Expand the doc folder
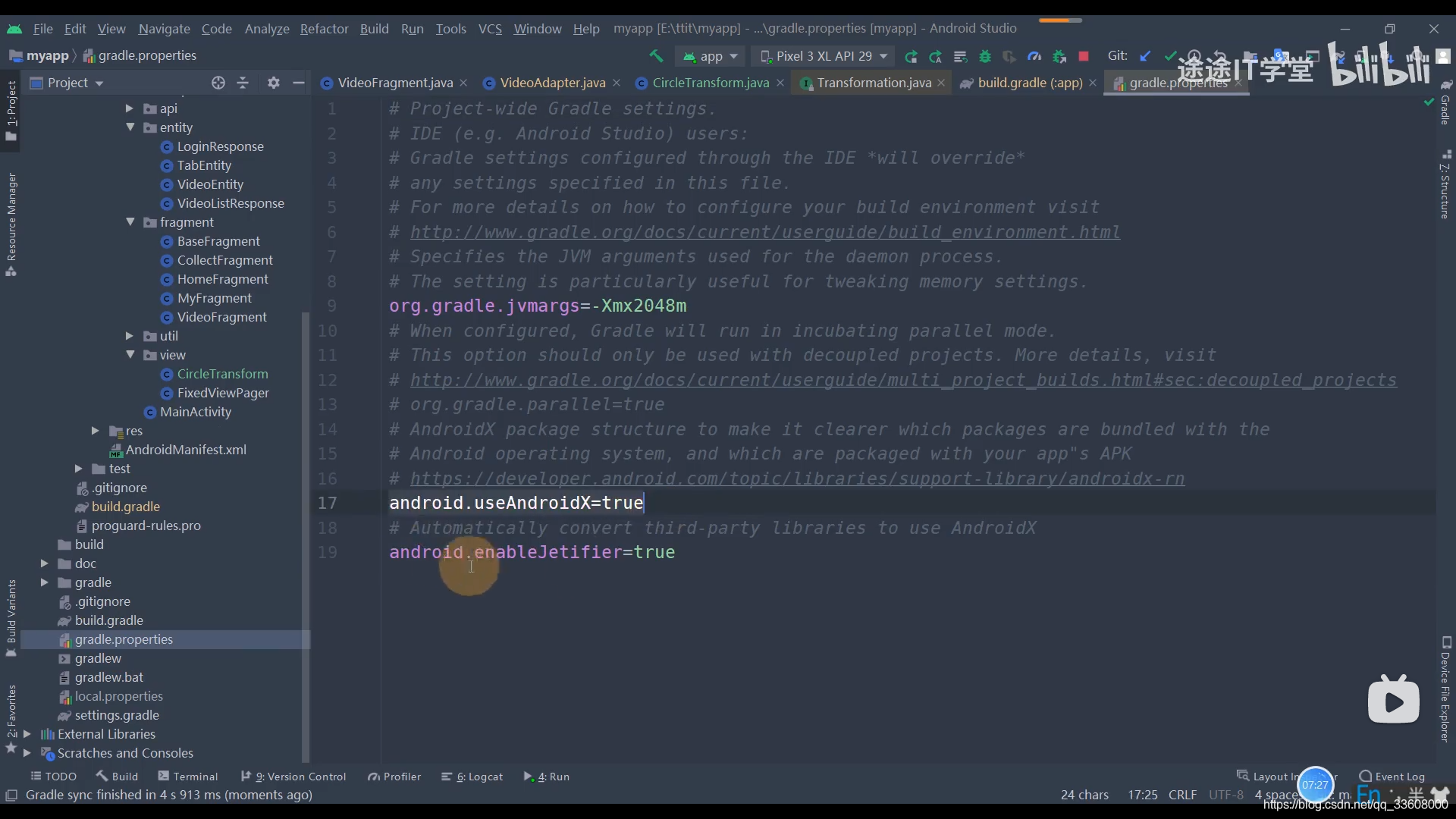1456x819 pixels. coord(45,563)
